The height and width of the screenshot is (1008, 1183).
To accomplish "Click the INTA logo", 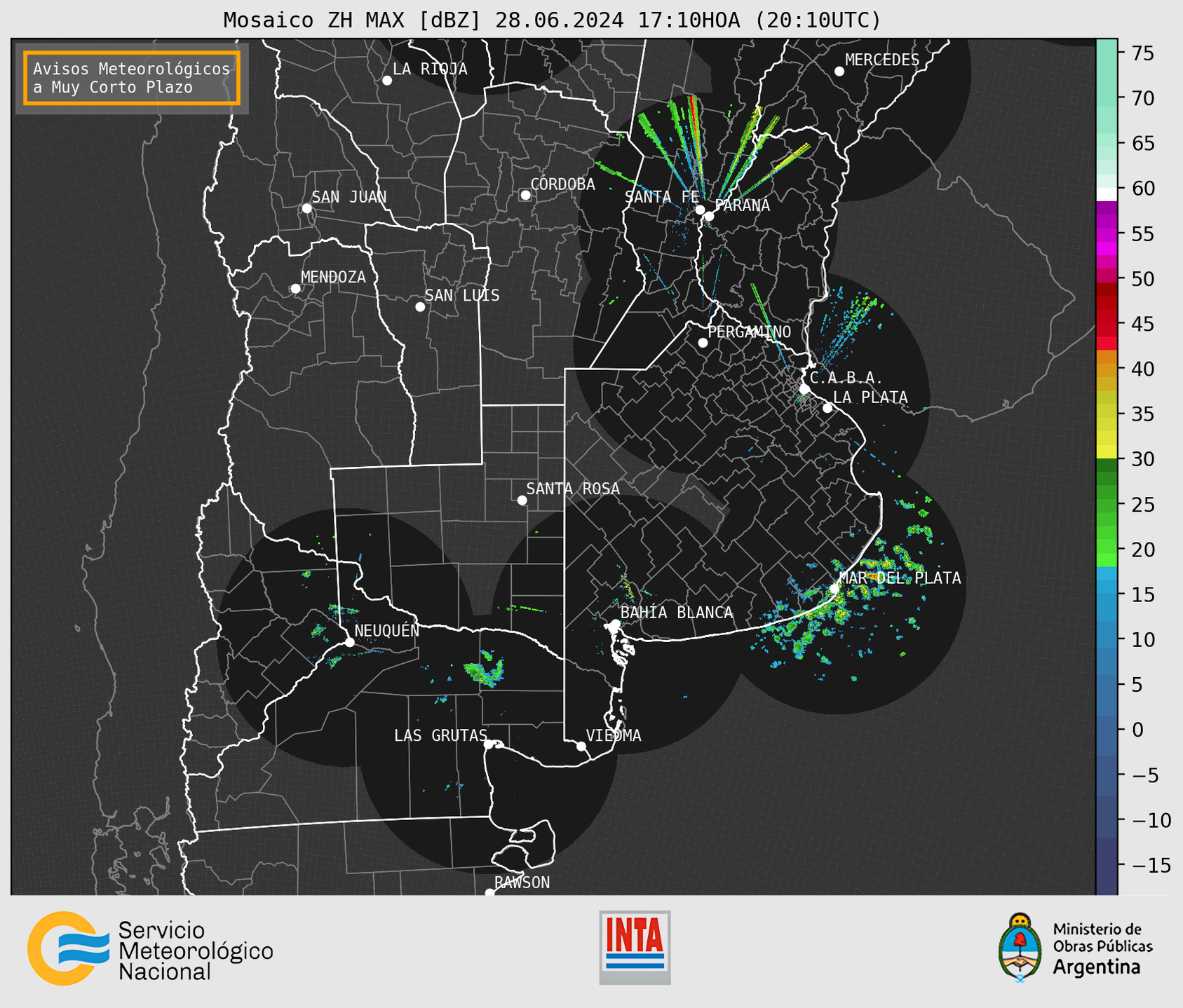I will click(x=635, y=947).
